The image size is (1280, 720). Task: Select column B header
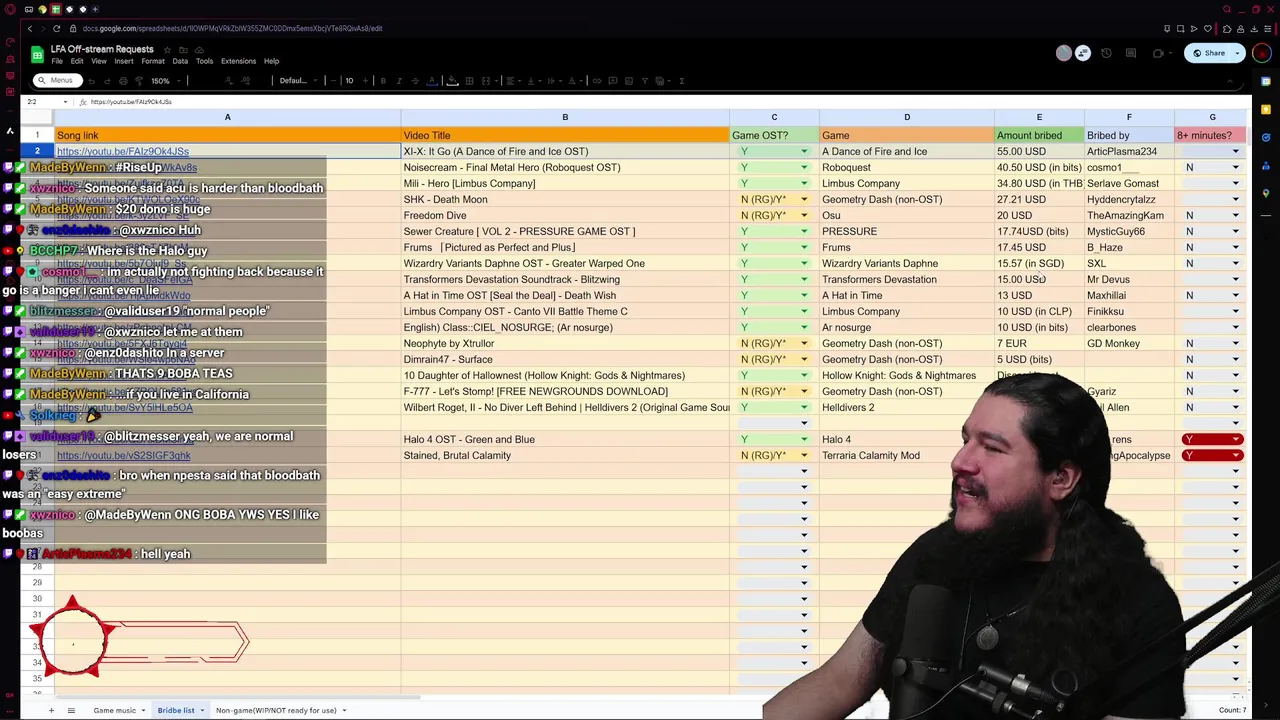point(565,118)
